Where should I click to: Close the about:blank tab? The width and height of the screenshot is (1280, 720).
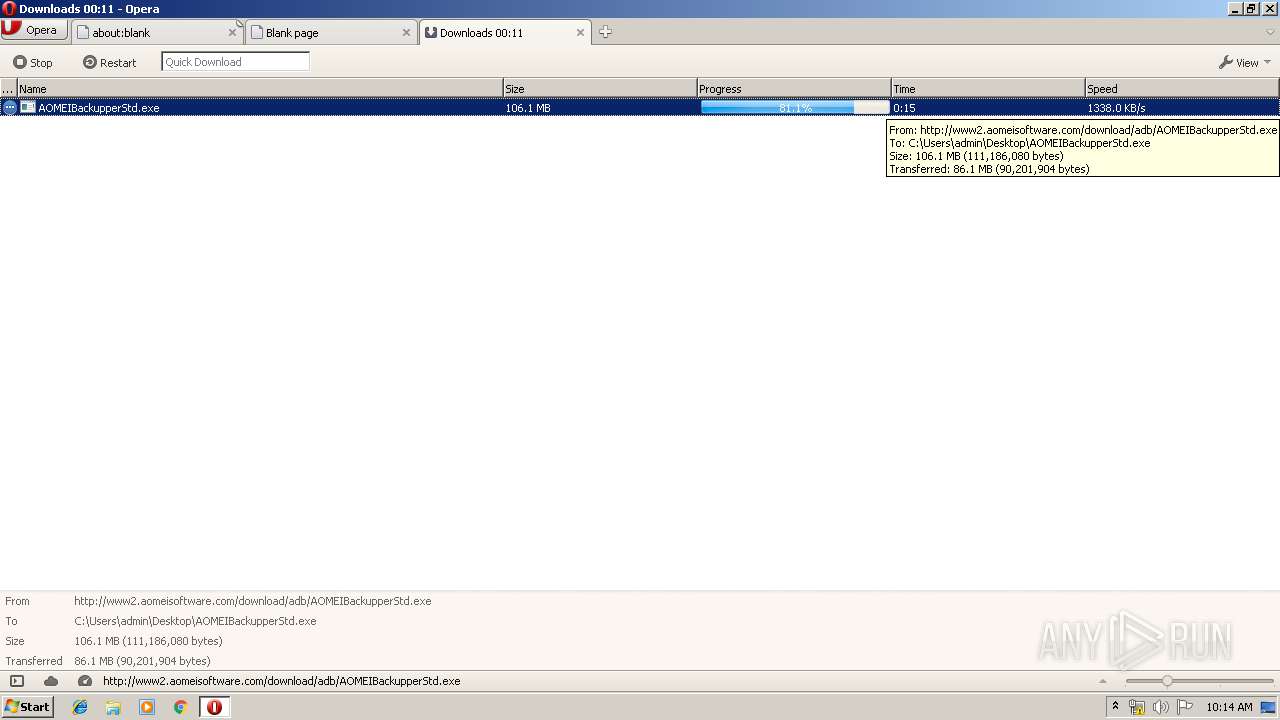pyautogui.click(x=232, y=32)
